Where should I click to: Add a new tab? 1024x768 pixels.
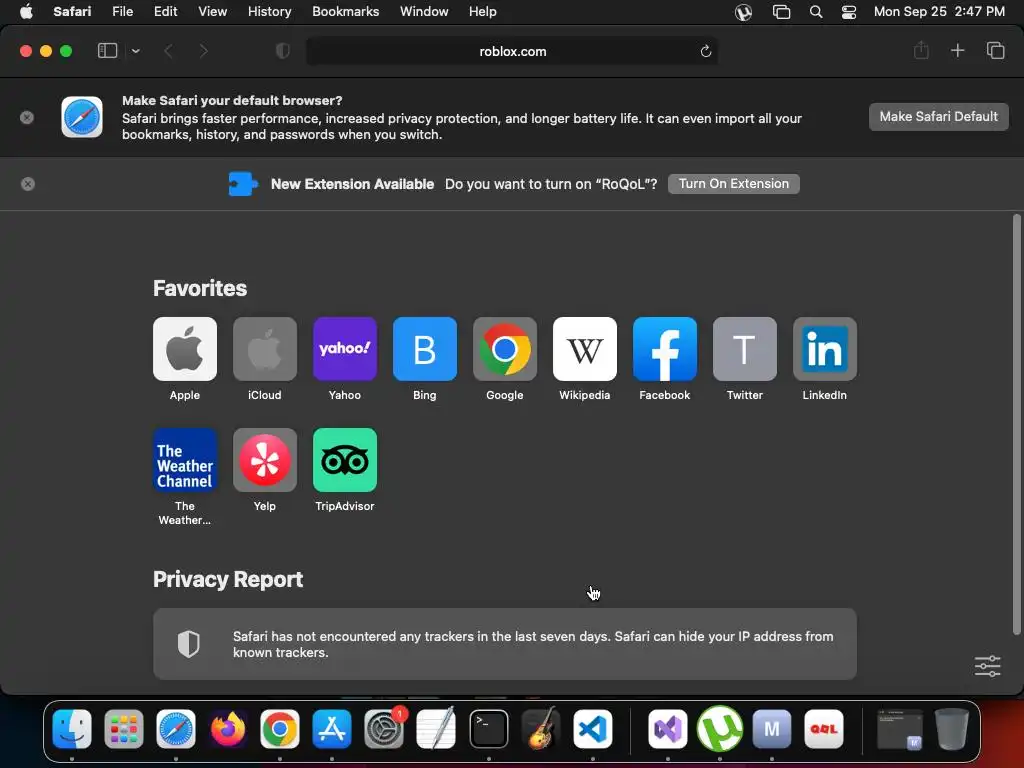point(957,50)
